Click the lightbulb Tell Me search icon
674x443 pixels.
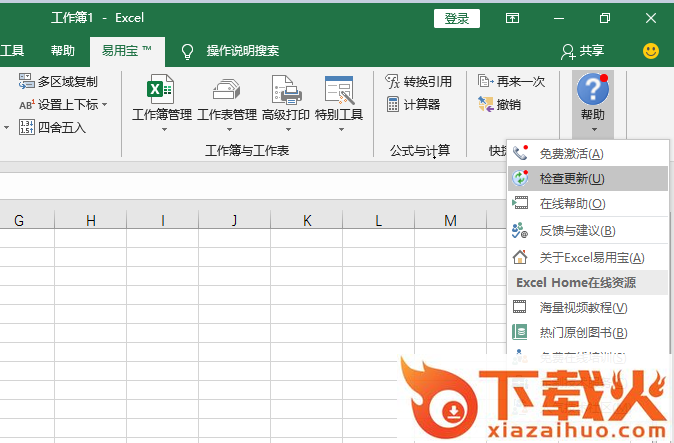[187, 52]
